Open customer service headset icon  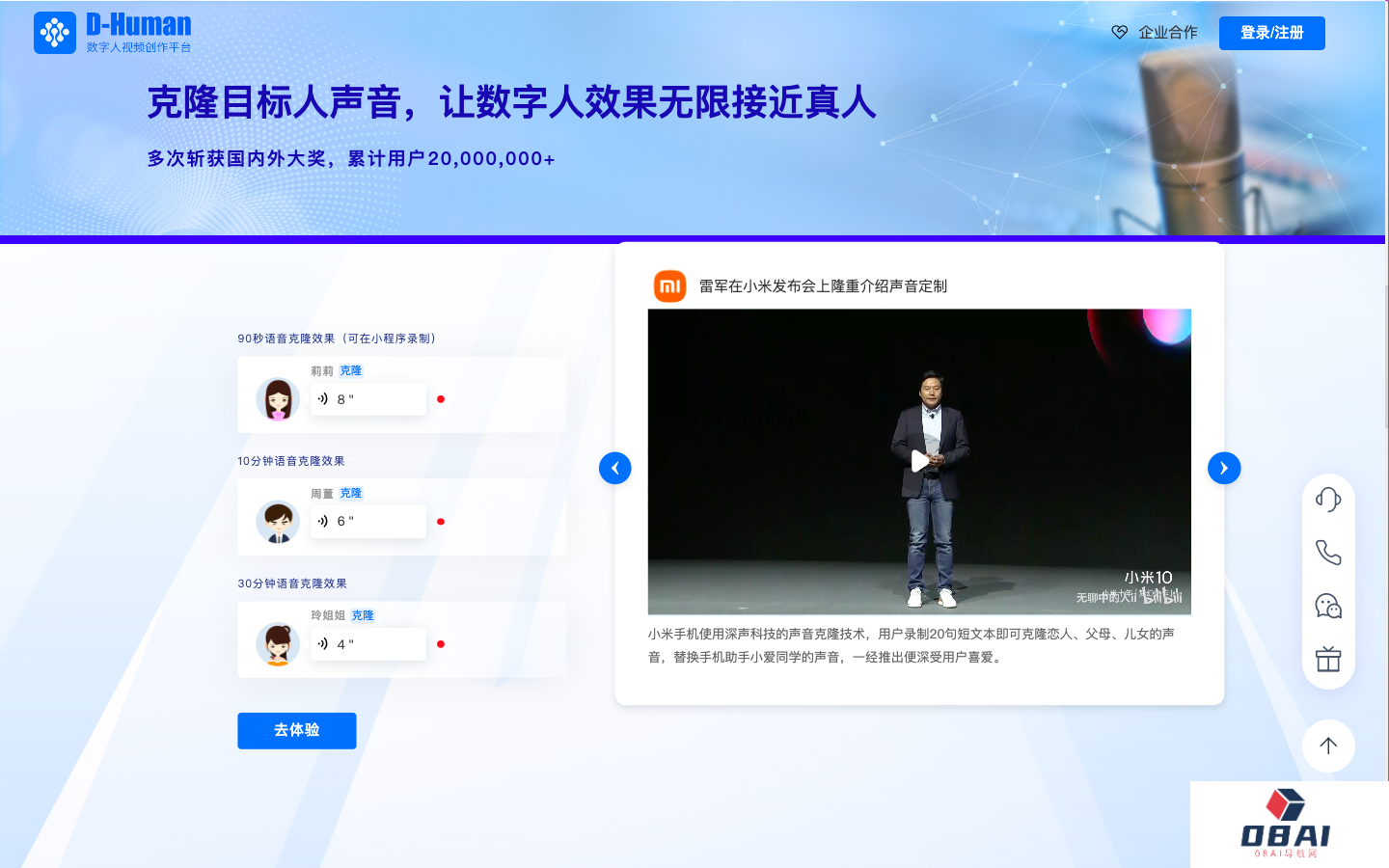[1328, 499]
